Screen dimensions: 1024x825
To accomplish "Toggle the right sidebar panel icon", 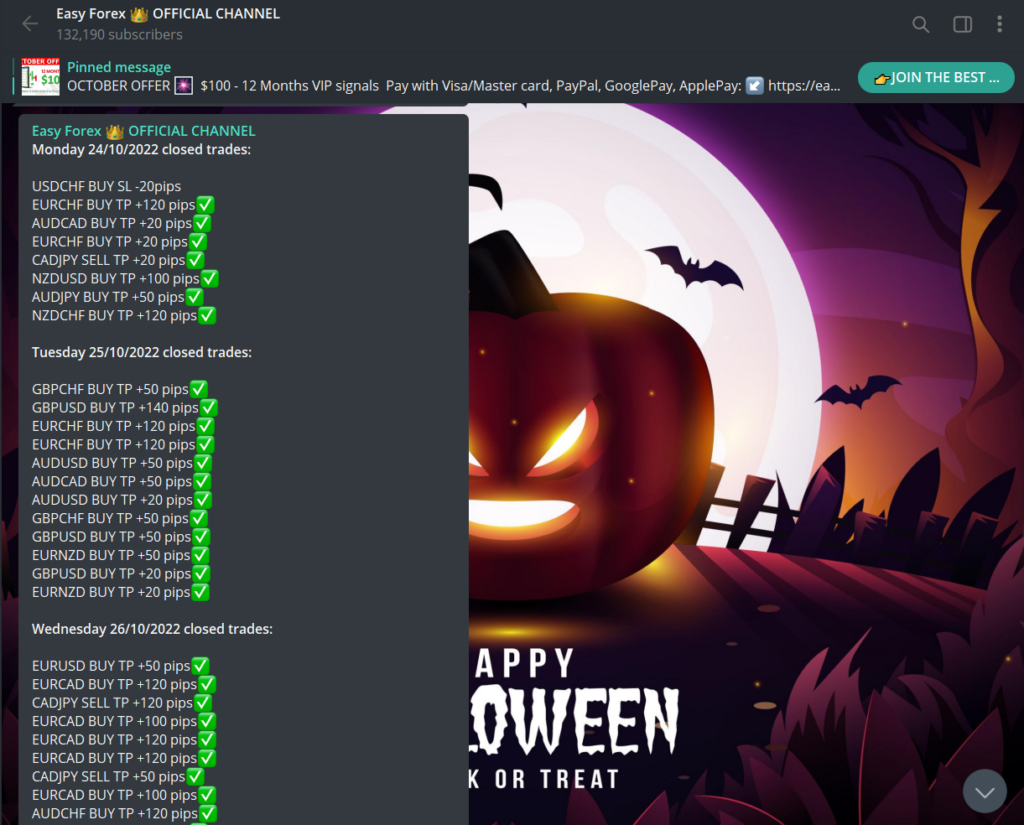I will 962,24.
